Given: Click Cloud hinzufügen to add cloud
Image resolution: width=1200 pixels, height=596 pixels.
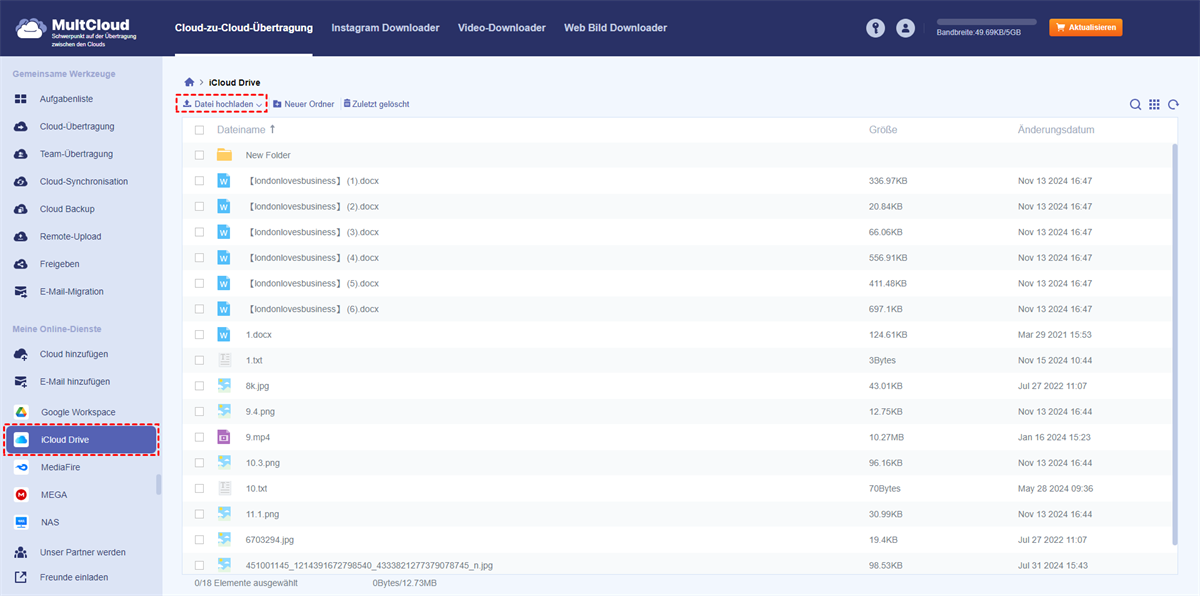Looking at the screenshot, I should (x=74, y=354).
